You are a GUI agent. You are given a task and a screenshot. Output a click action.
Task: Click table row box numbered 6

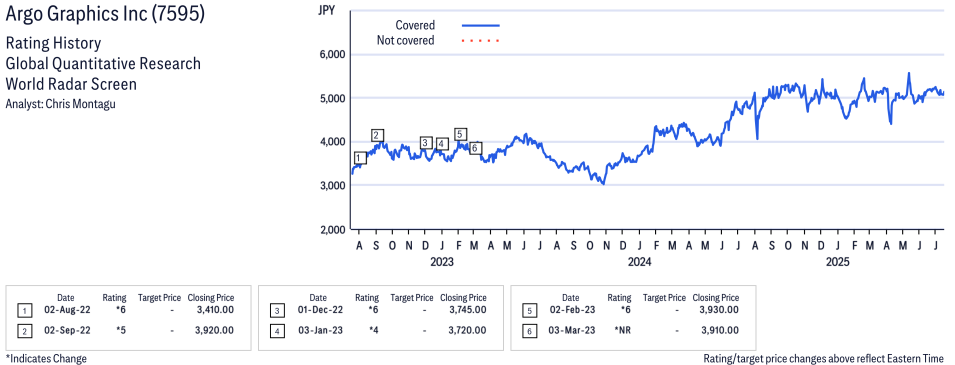[x=529, y=331]
